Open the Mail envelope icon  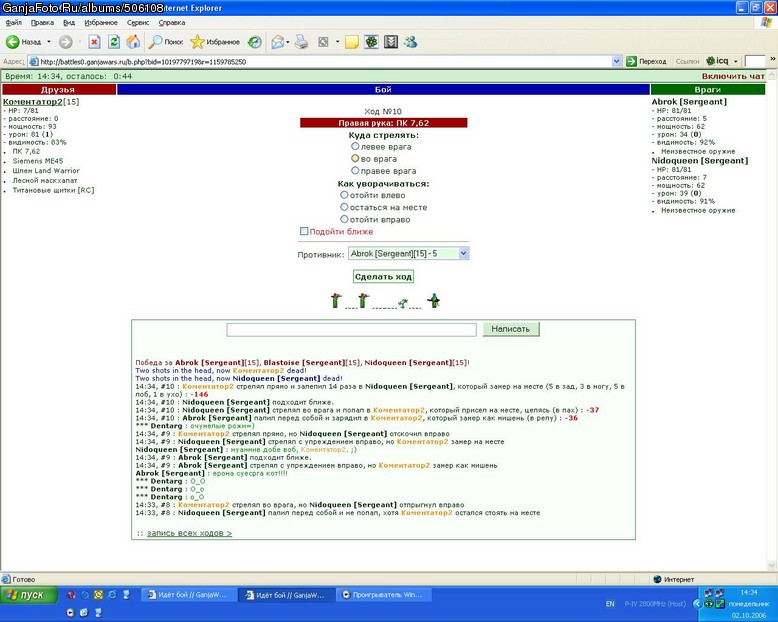(x=278, y=42)
